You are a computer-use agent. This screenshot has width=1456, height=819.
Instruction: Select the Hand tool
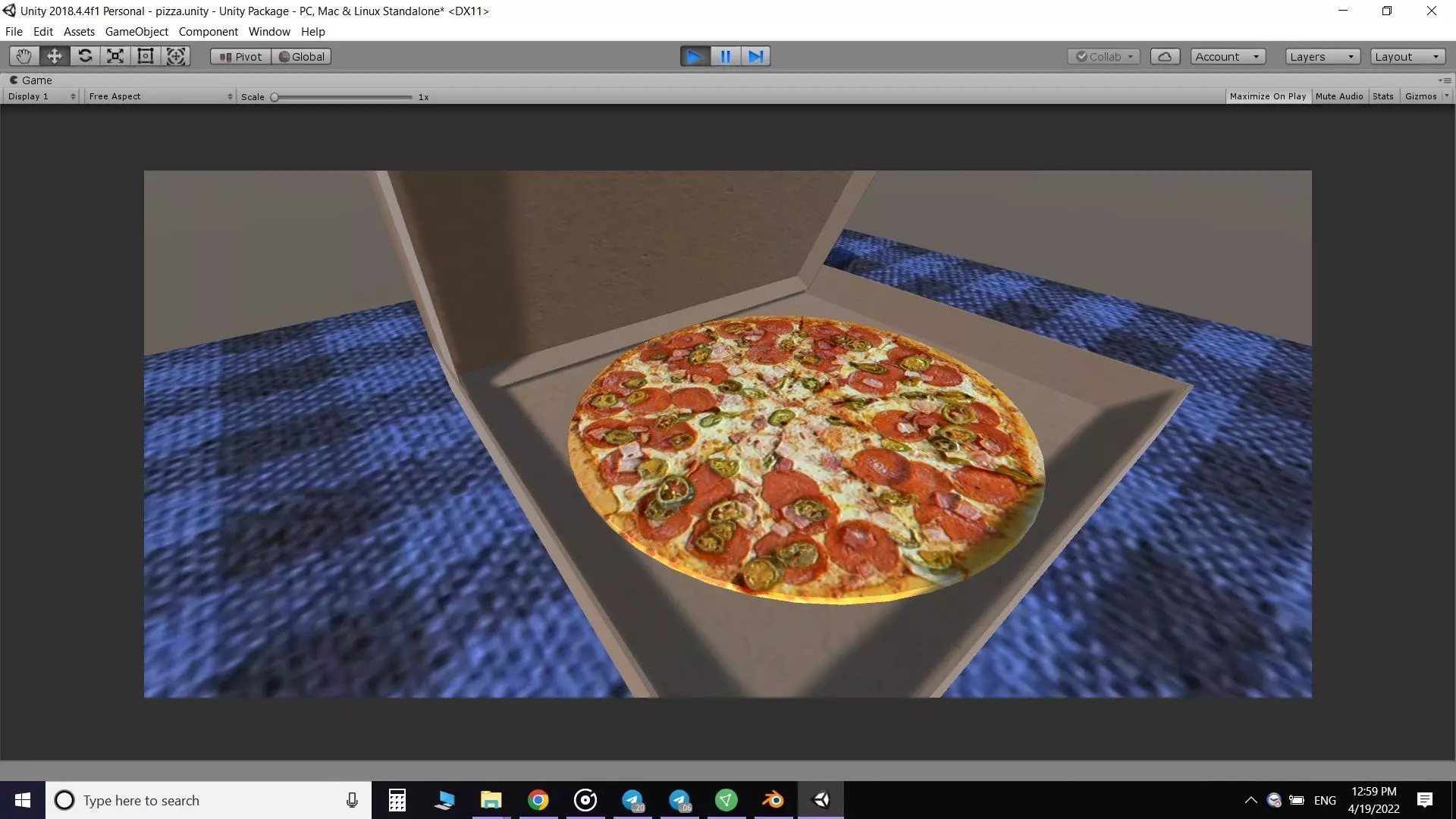coord(24,56)
